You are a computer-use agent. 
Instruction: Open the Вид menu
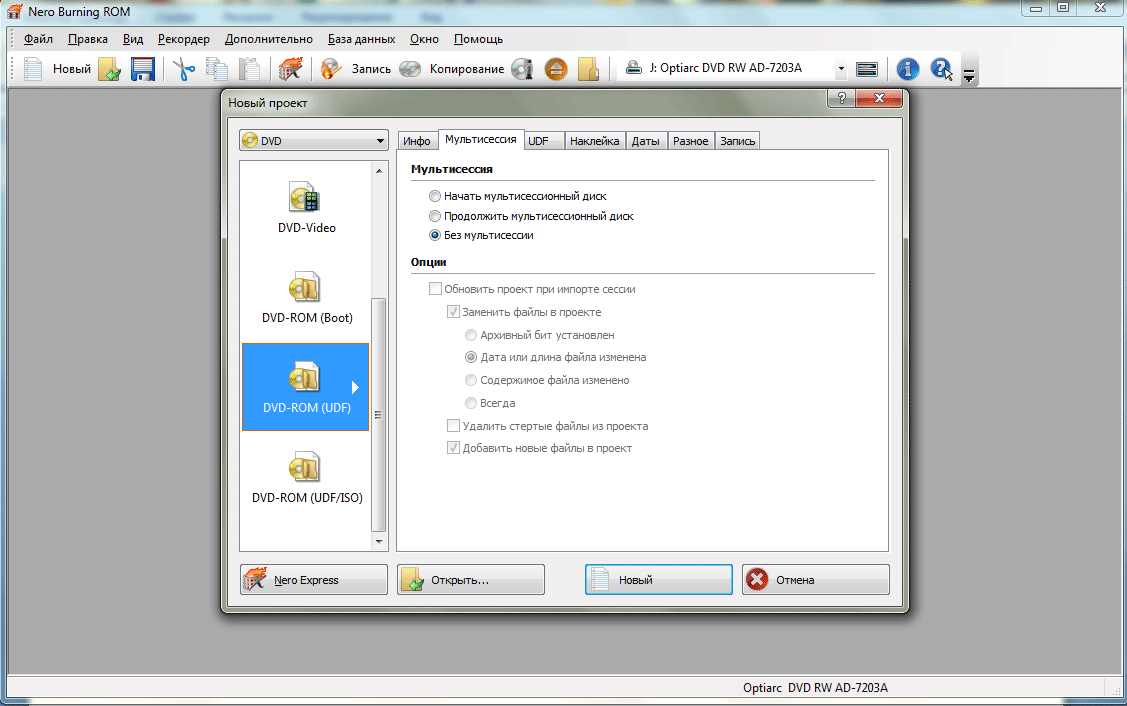(133, 39)
